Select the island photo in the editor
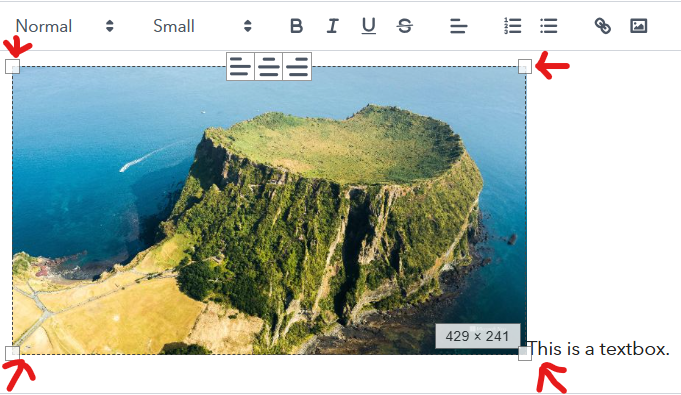681x395 pixels. pyautogui.click(x=269, y=210)
